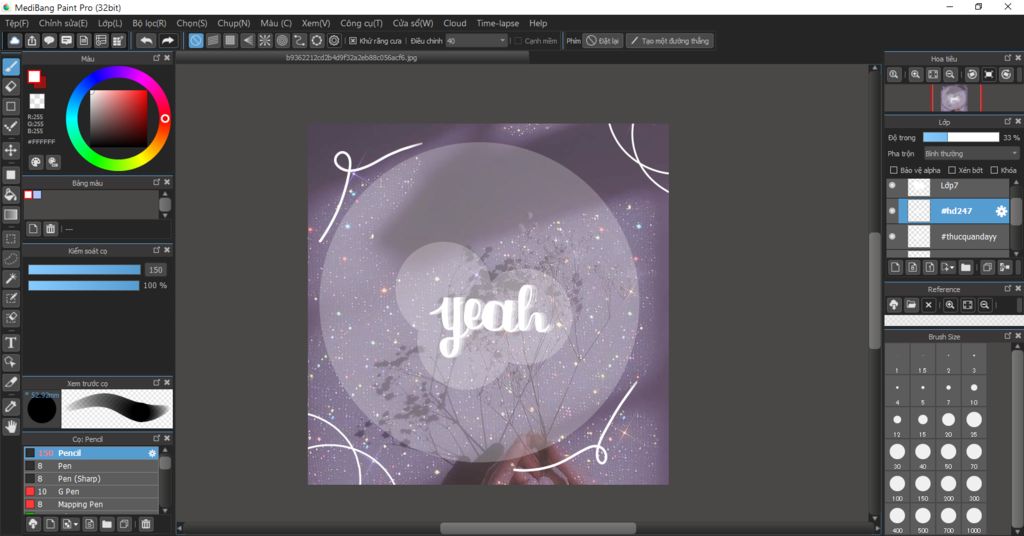Zoom in using Navigator panel magnifier plus
The width and height of the screenshot is (1024, 536).
(x=916, y=74)
